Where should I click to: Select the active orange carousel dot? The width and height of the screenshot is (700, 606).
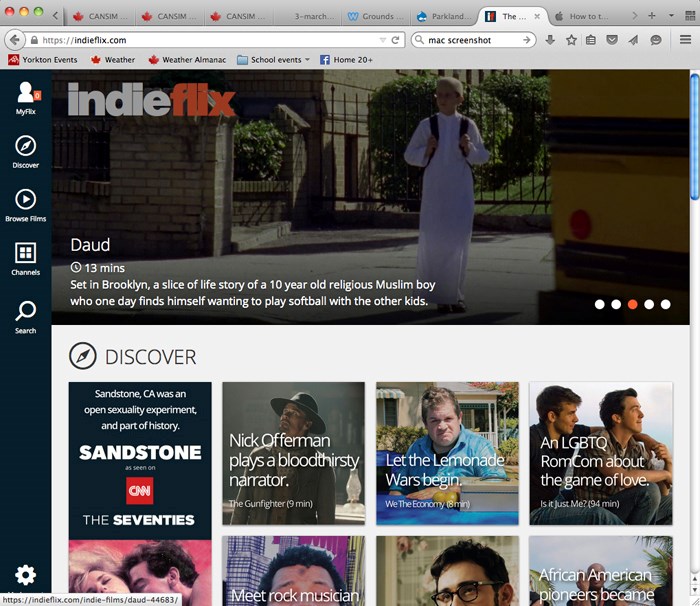coord(633,304)
